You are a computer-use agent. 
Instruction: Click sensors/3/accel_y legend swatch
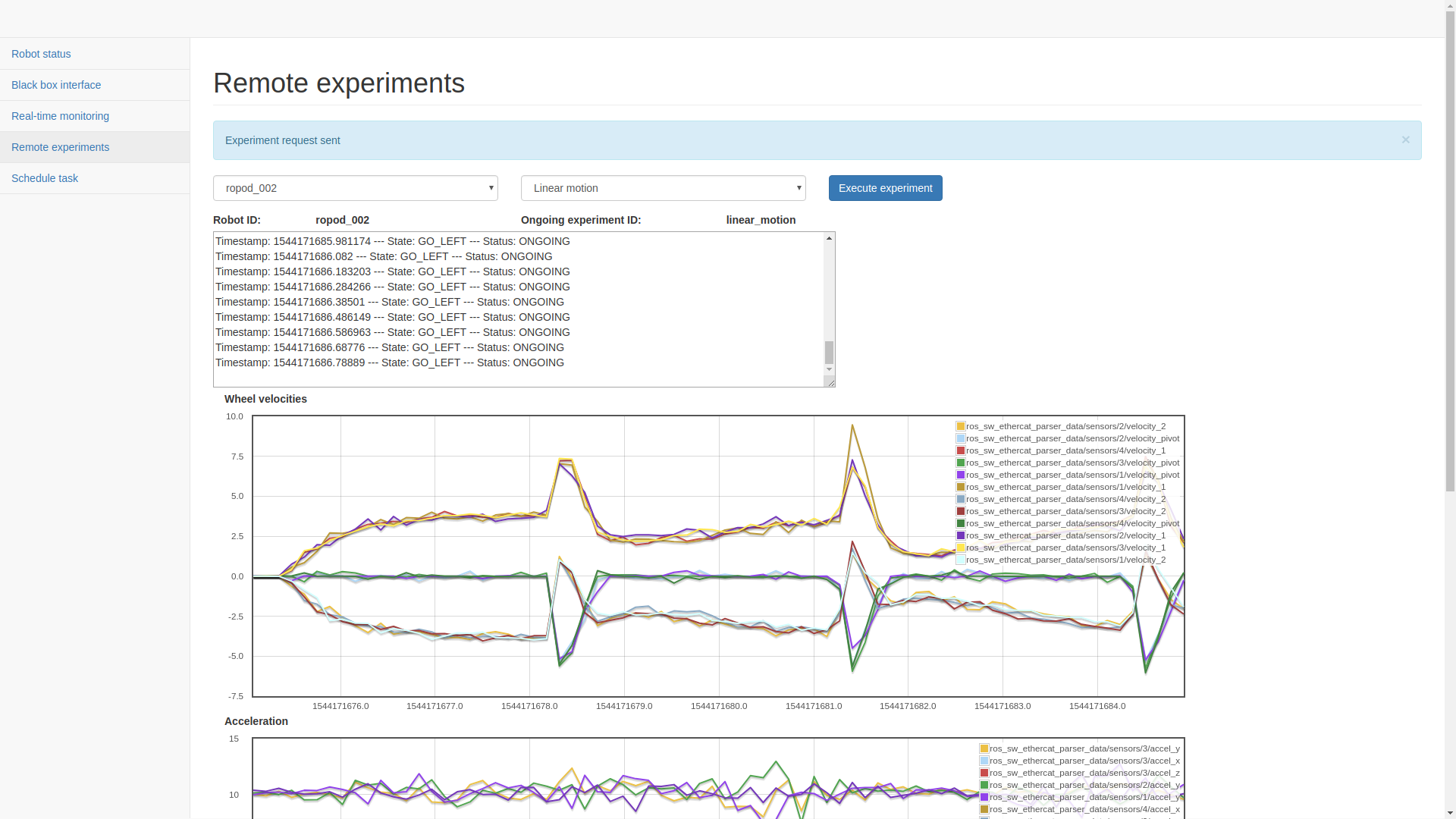(984, 748)
